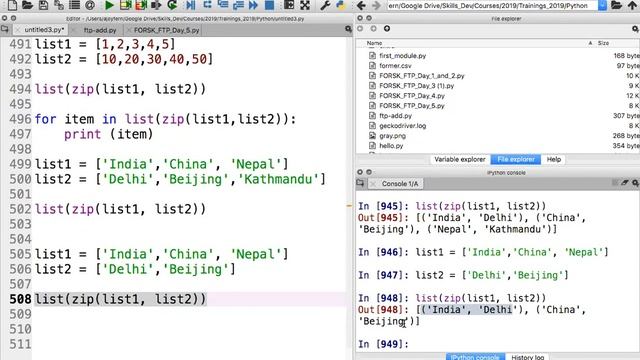
Task: Open the Help tab
Action: (553, 159)
